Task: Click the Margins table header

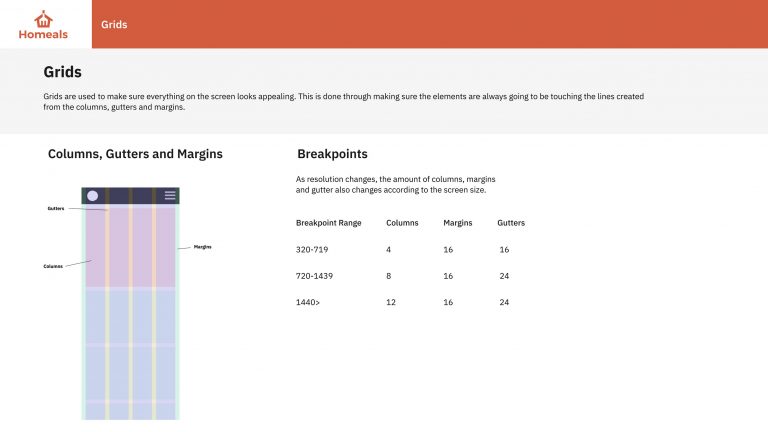Action: [x=458, y=223]
